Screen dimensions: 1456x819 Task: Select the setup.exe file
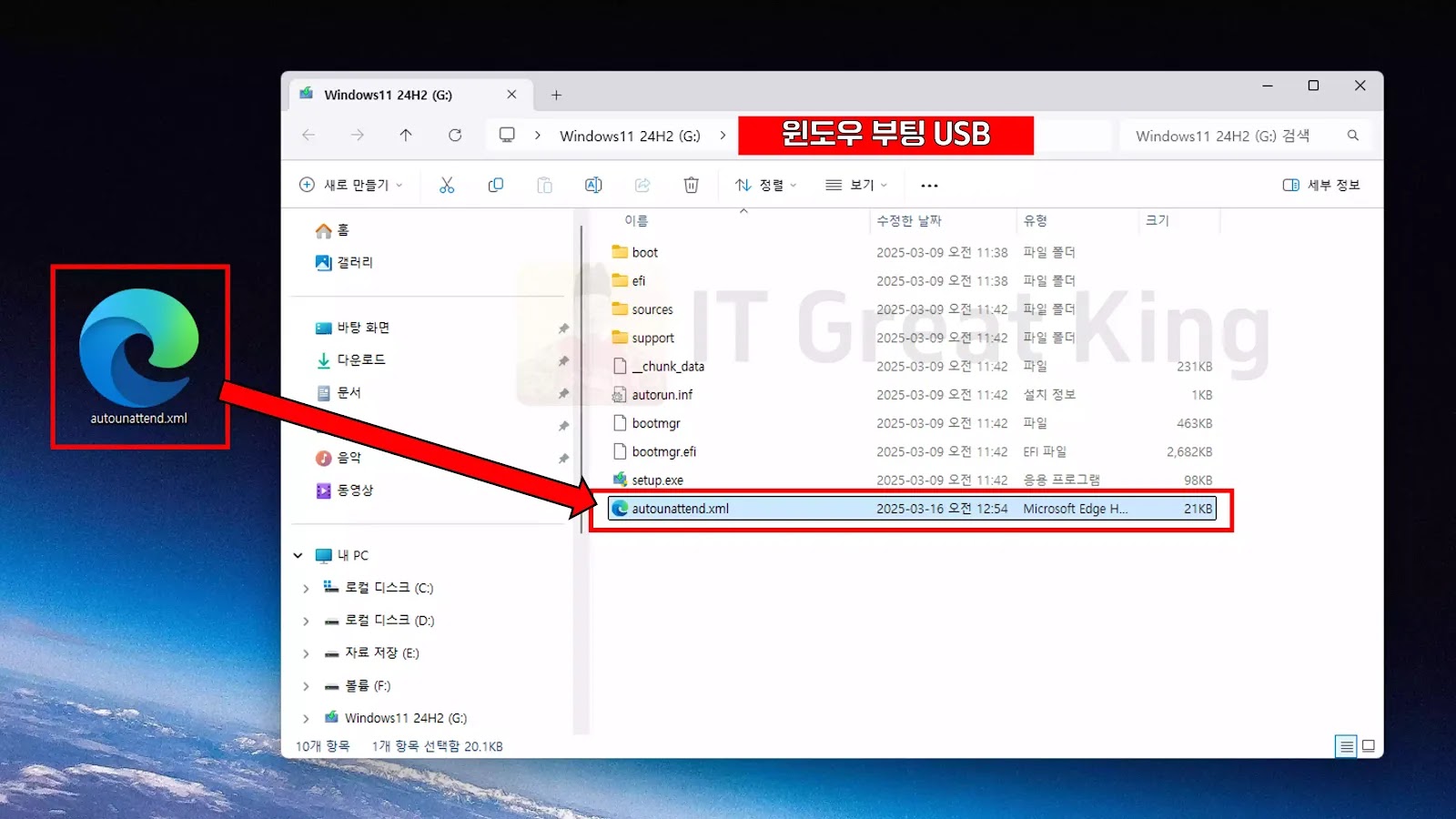tap(913, 480)
